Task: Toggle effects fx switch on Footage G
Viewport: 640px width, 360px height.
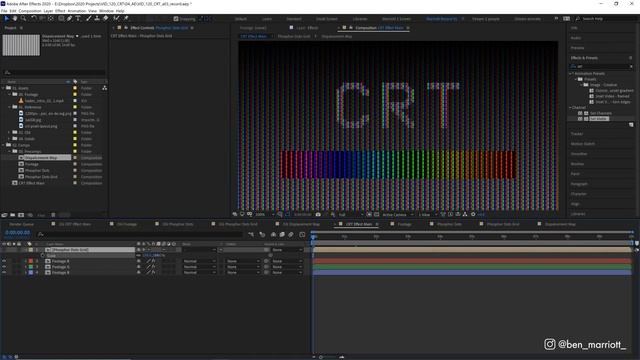Action: click(153, 267)
